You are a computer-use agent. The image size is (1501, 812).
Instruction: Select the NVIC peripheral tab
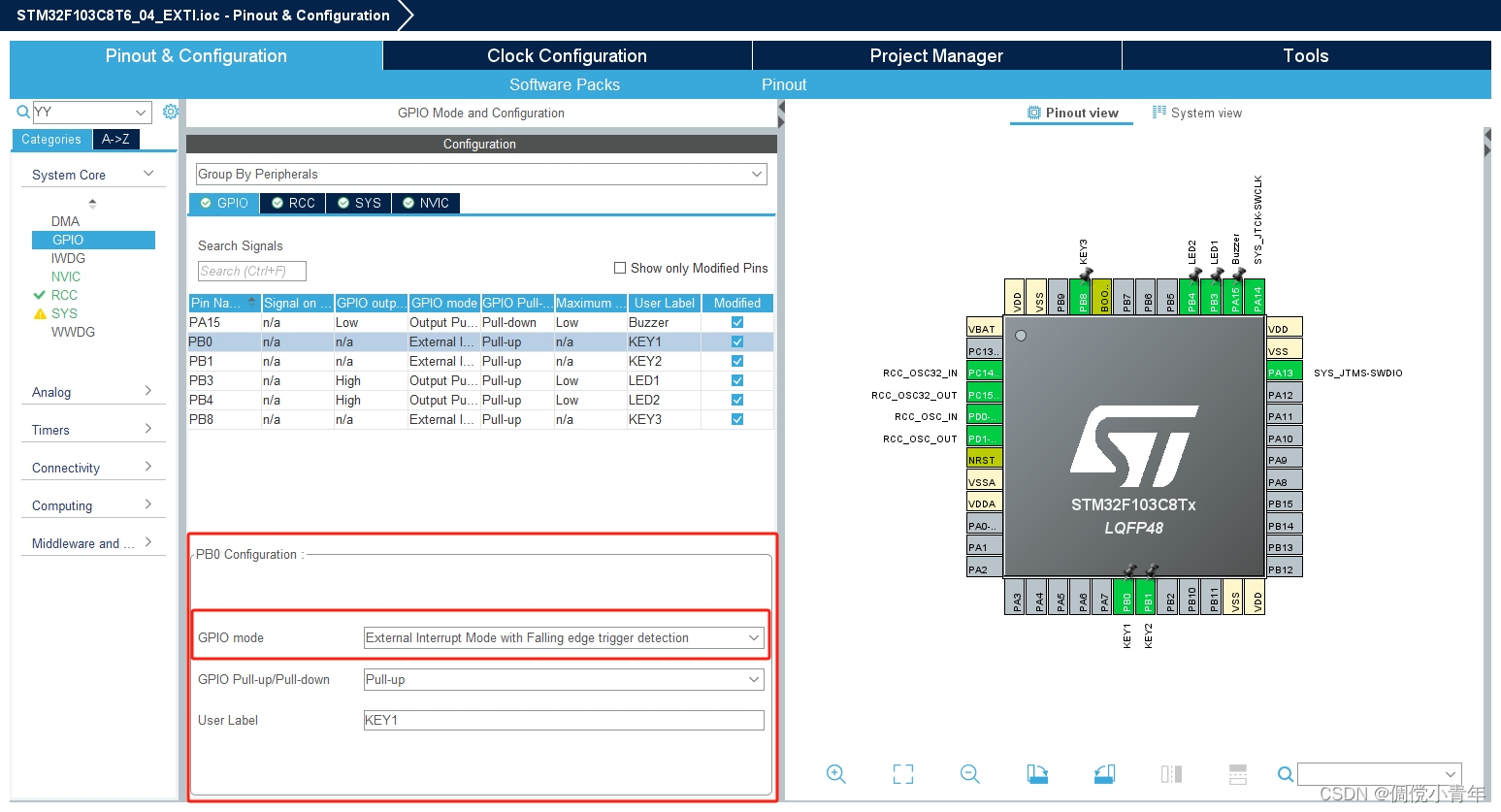pos(425,203)
